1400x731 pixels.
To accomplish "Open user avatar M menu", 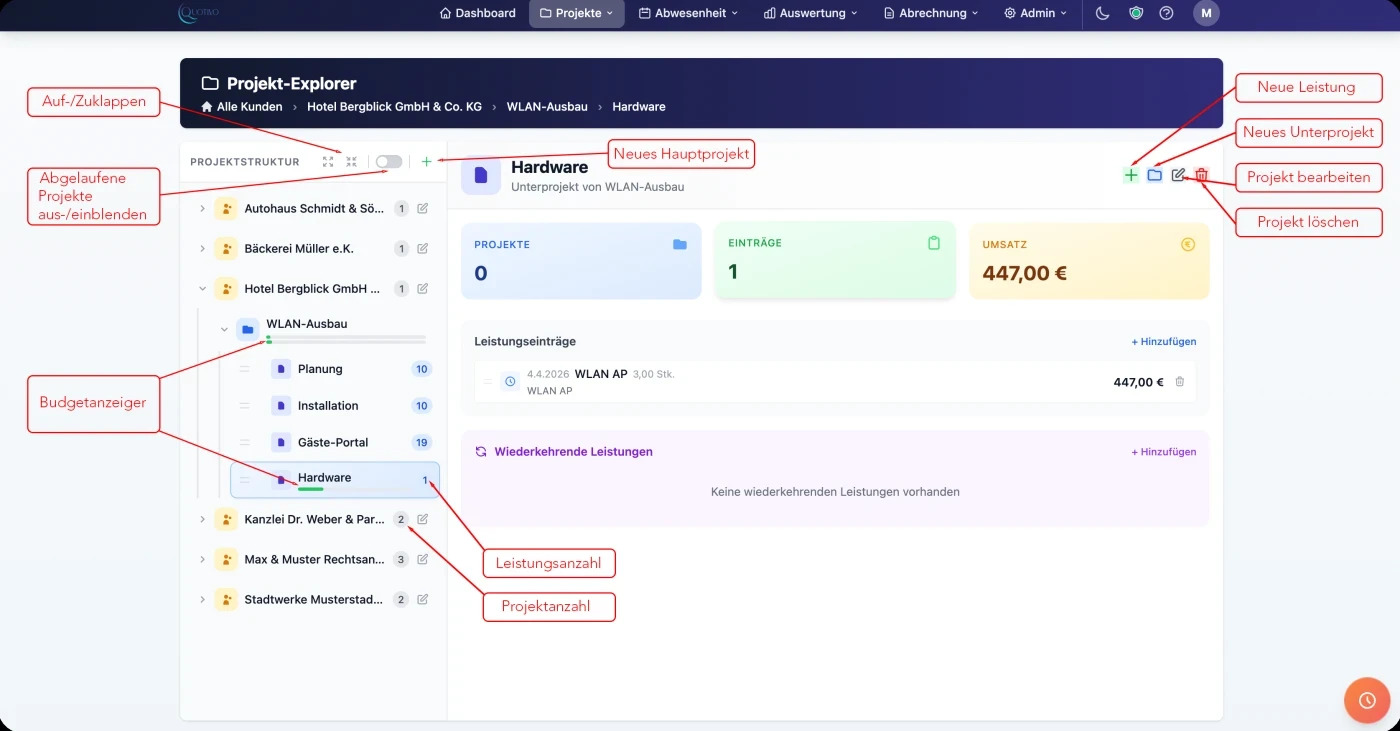I will 1206,13.
